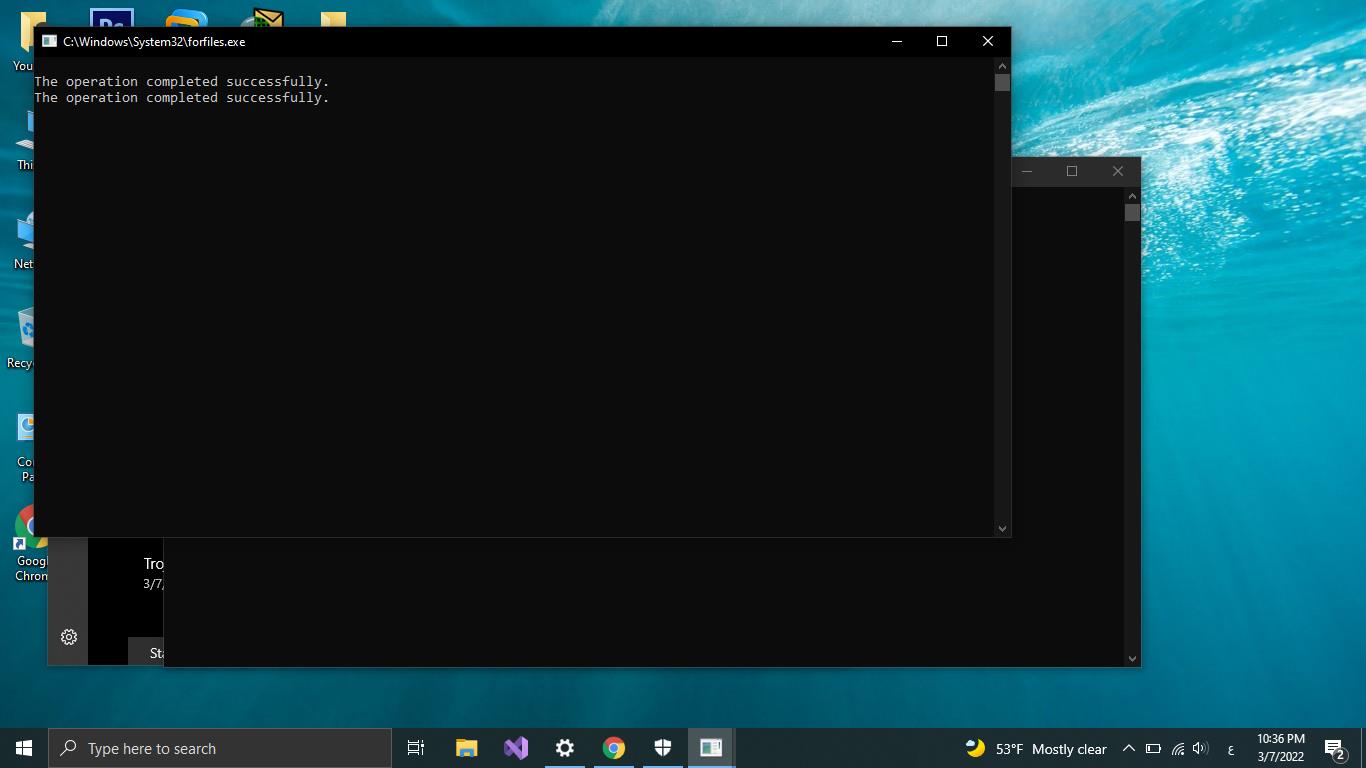Open the network connections tray icon
1366x768 pixels.
(1178, 748)
